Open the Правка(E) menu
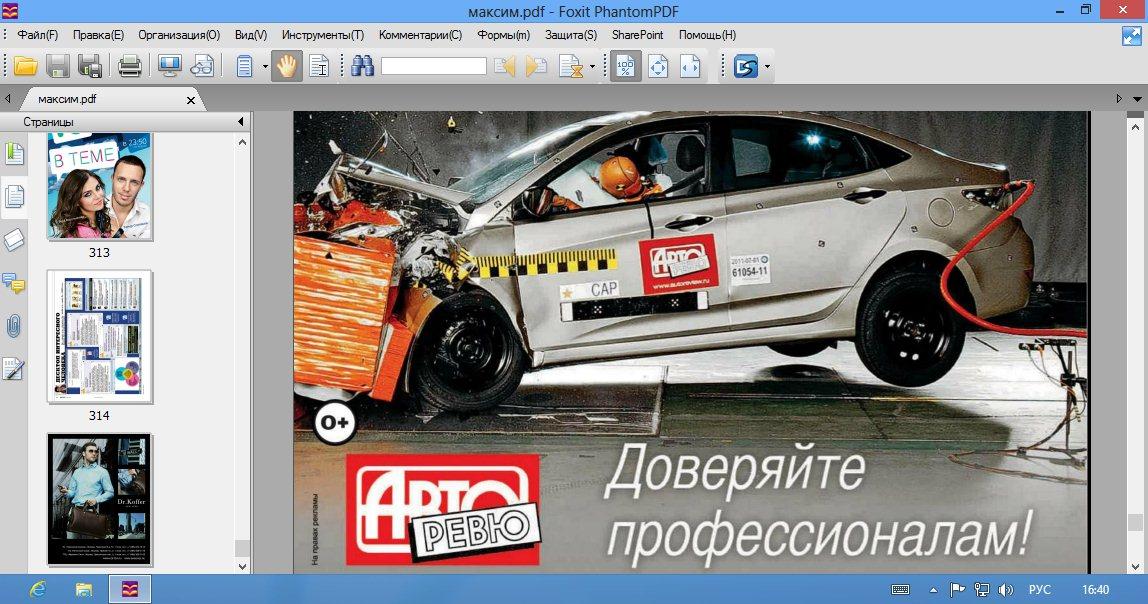Image resolution: width=1148 pixels, height=604 pixels. 98,34
